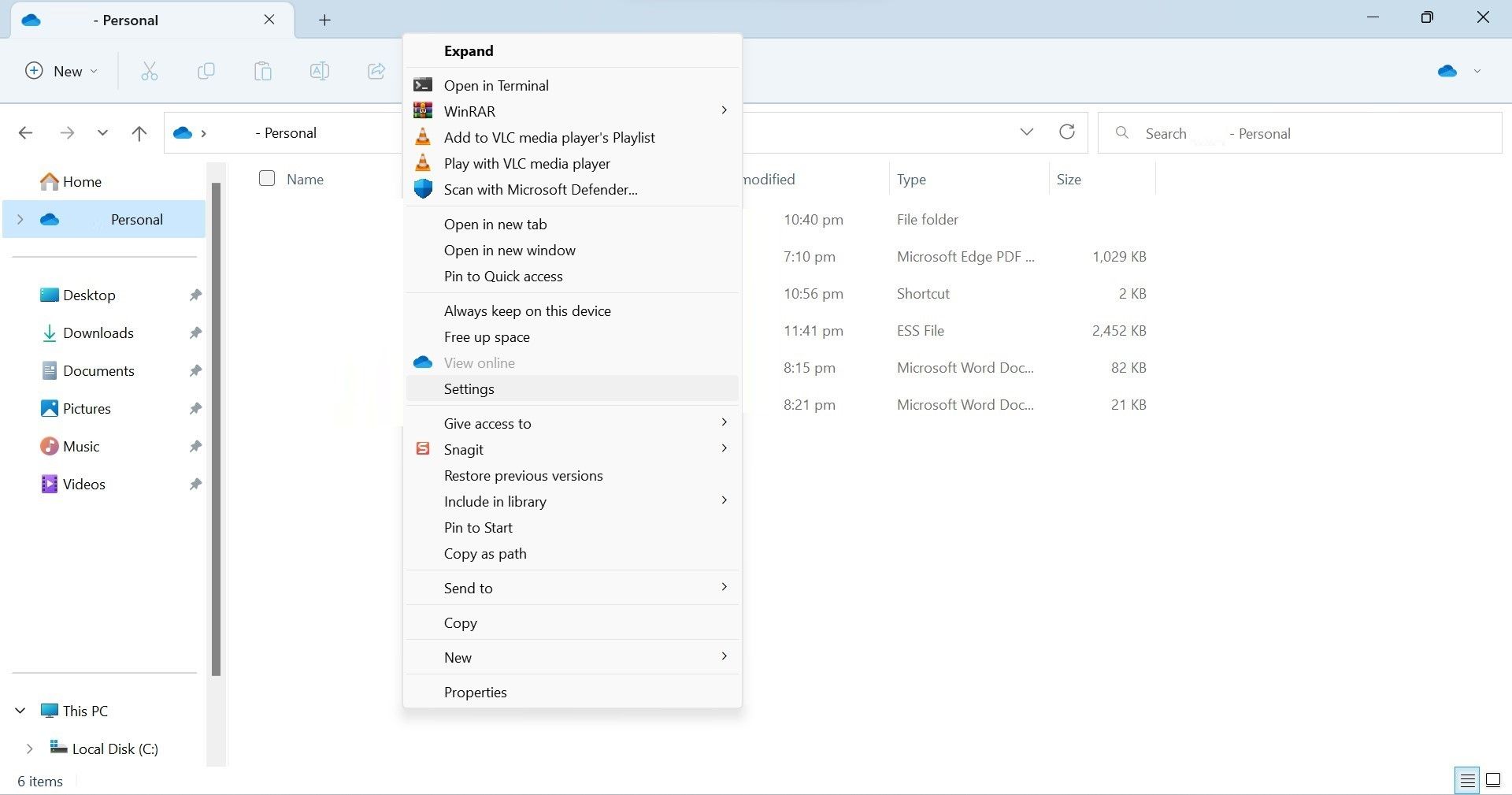Open the OneDrive cloud icon near top right
This screenshot has width=1512, height=795.
[1447, 71]
